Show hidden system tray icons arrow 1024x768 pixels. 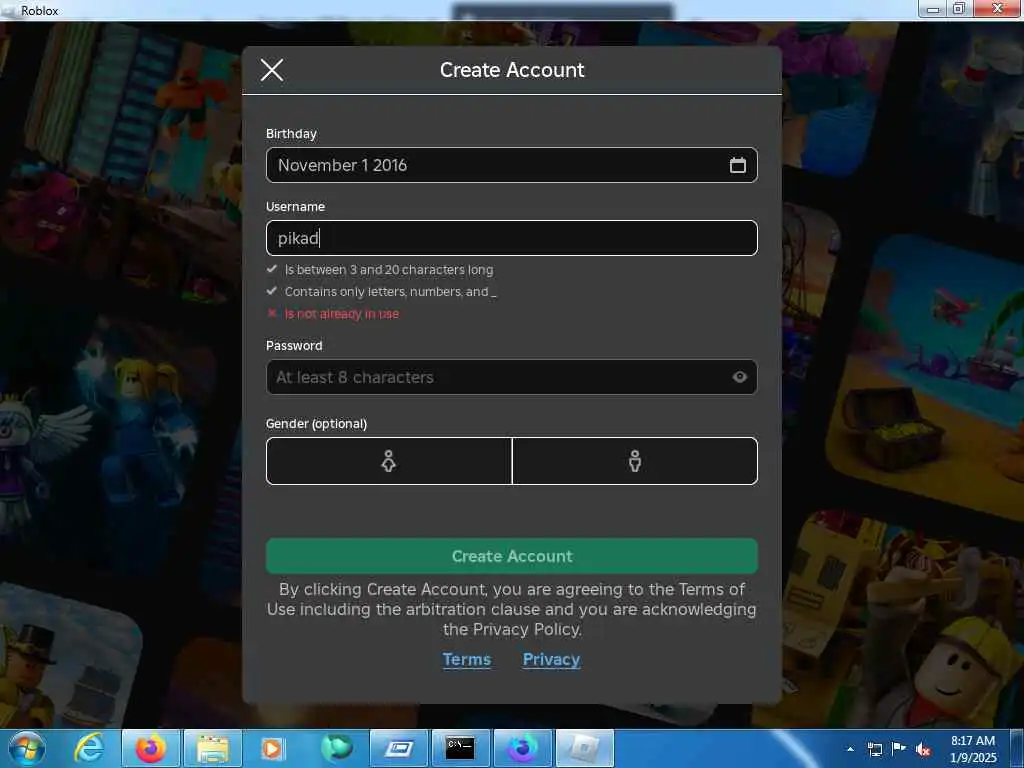click(850, 749)
